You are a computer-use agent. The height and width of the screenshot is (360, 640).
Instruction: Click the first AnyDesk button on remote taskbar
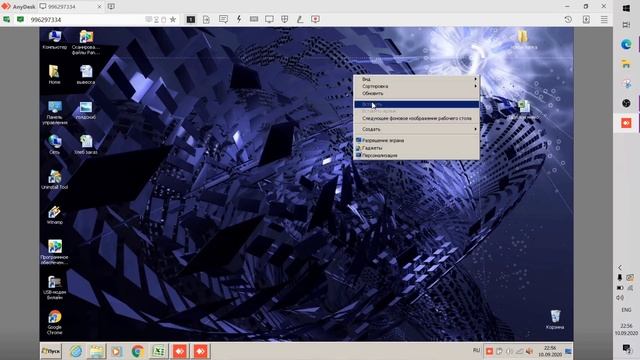180,351
